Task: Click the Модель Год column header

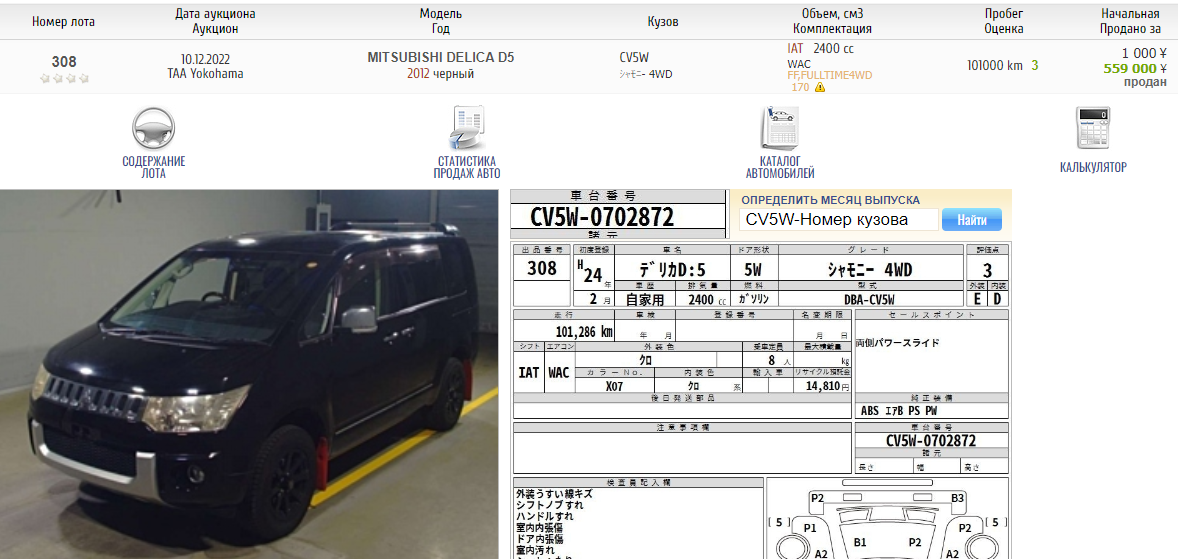Action: point(441,21)
